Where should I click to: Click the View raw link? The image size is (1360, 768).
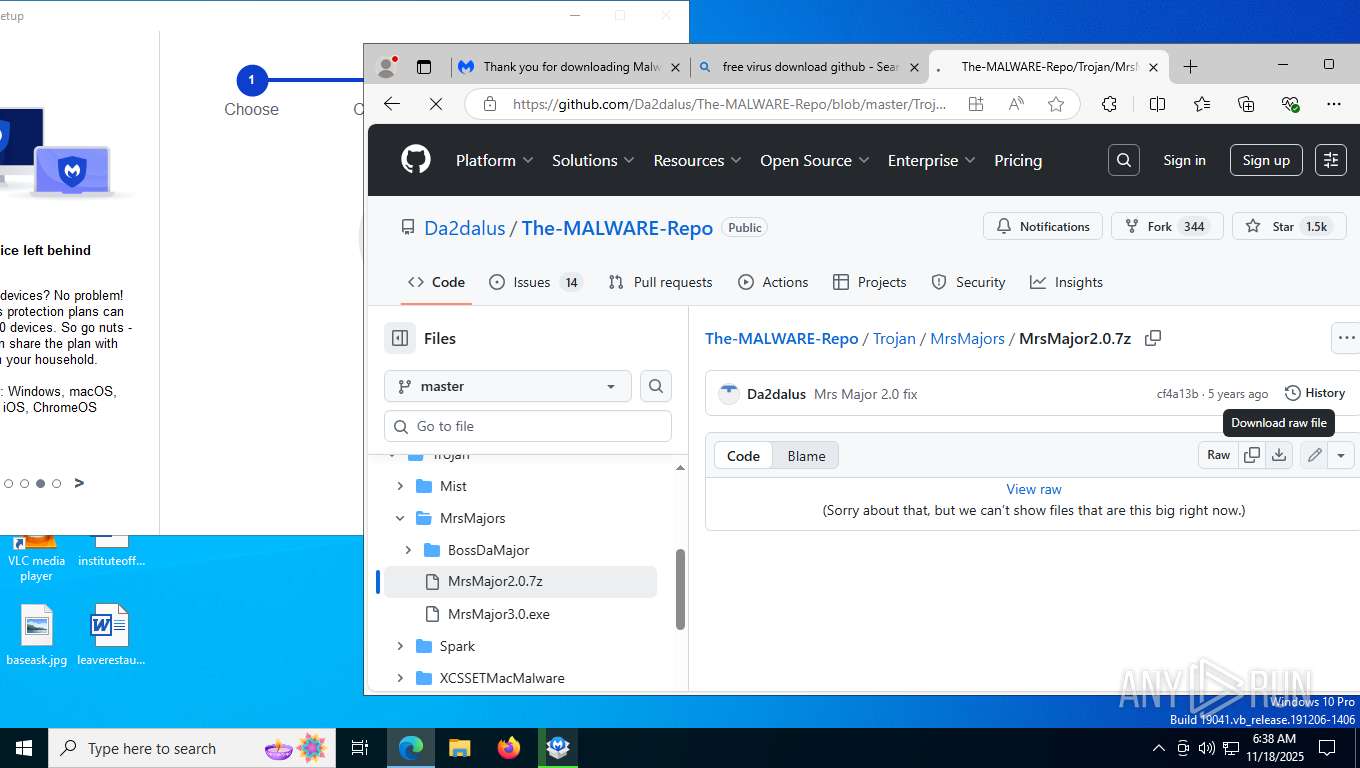pyautogui.click(x=1034, y=489)
